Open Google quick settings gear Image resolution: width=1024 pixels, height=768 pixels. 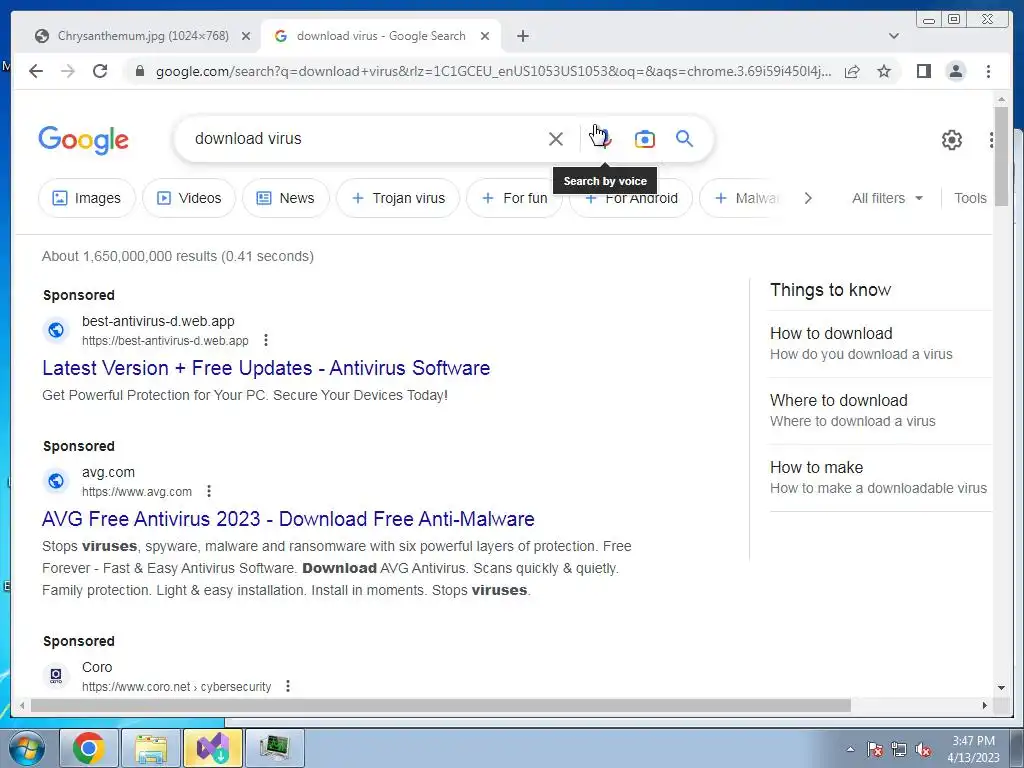coord(952,140)
